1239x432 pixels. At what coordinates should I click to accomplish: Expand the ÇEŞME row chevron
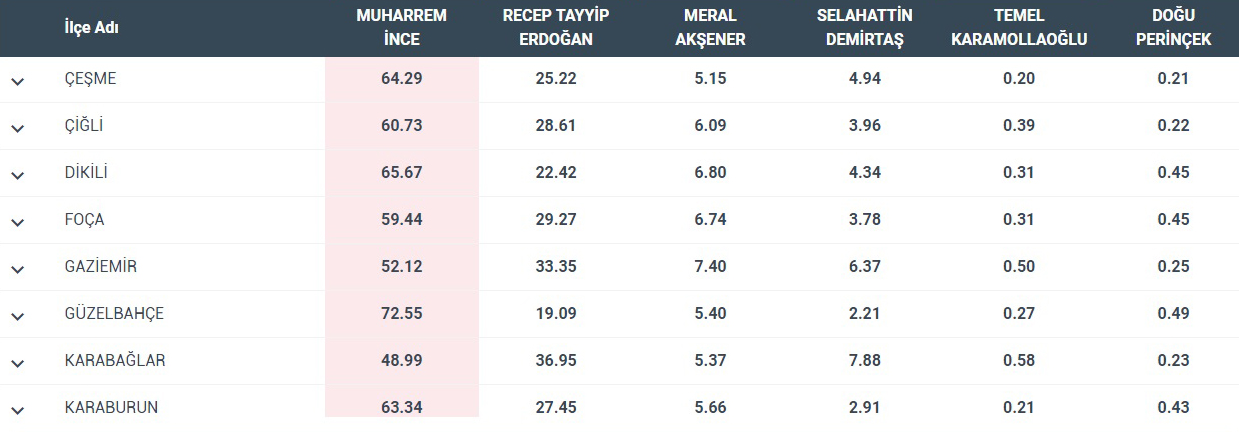tap(17, 82)
